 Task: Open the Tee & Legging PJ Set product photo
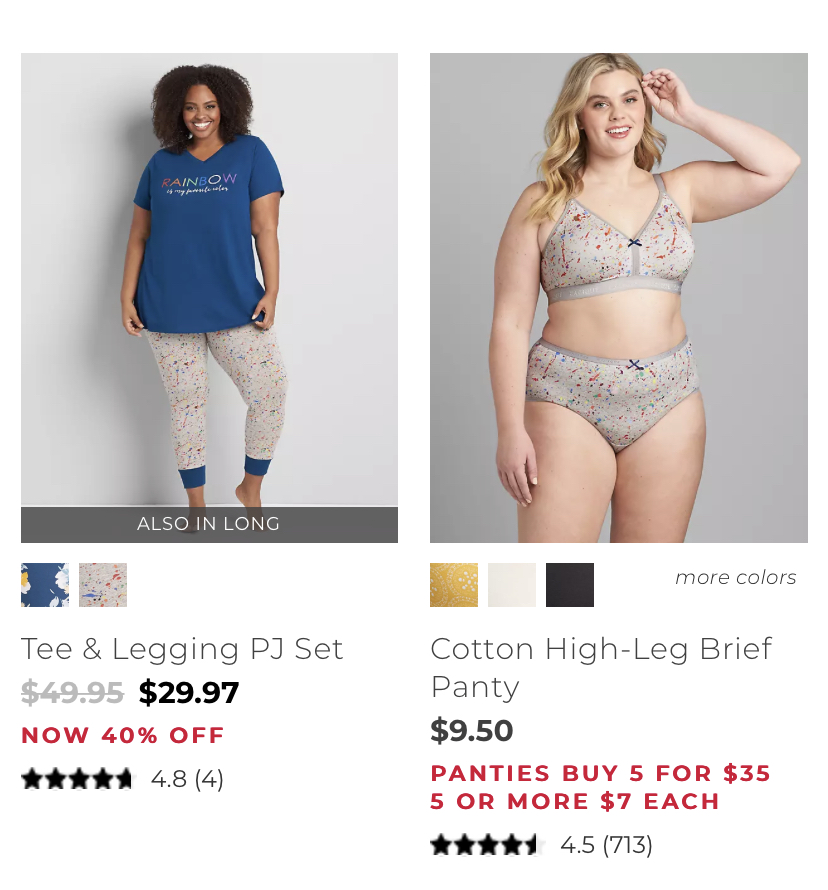click(209, 280)
